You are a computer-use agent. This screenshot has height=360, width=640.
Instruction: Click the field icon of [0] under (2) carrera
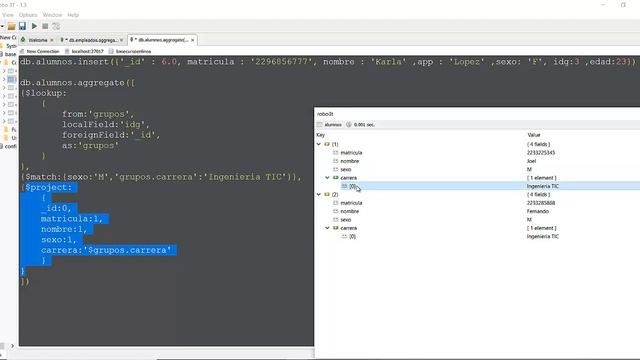344,236
